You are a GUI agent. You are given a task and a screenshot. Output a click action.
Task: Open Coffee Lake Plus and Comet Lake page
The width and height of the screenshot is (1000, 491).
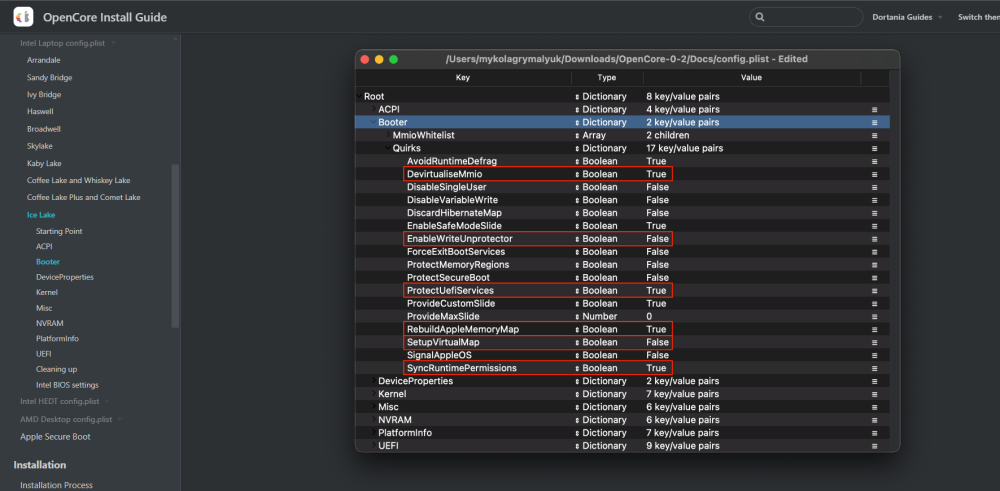coord(84,198)
